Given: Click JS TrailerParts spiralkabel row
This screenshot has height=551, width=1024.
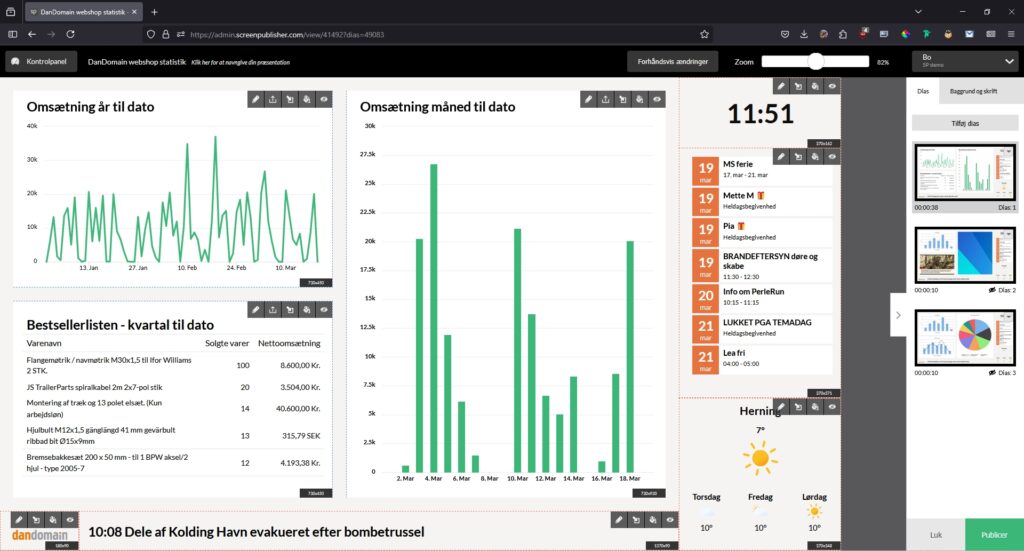Looking at the screenshot, I should click(173, 387).
